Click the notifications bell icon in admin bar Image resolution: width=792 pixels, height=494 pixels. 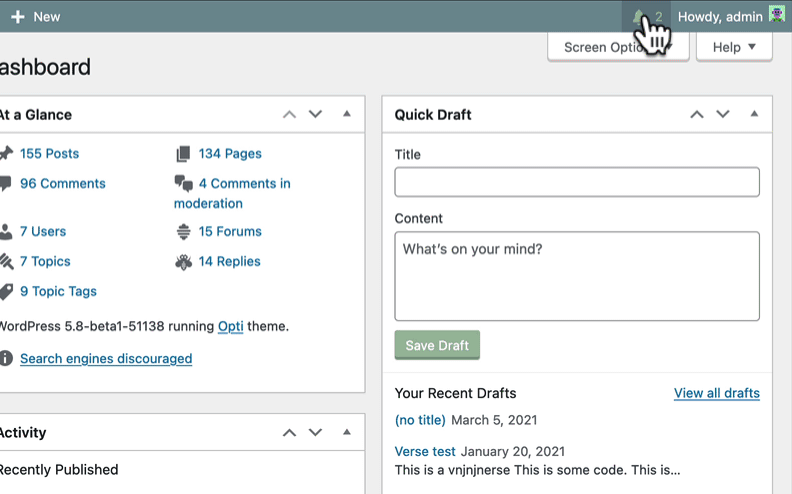(640, 17)
